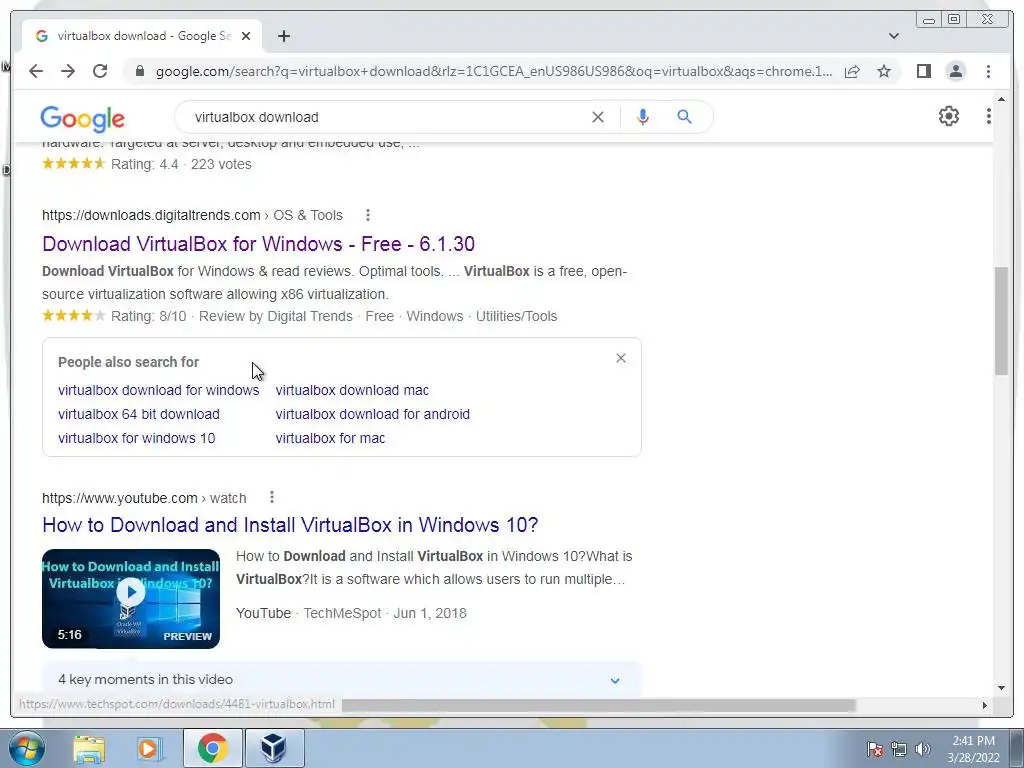Share this page via address bar icon
Image resolution: width=1024 pixels, height=768 pixels.
pos(852,71)
